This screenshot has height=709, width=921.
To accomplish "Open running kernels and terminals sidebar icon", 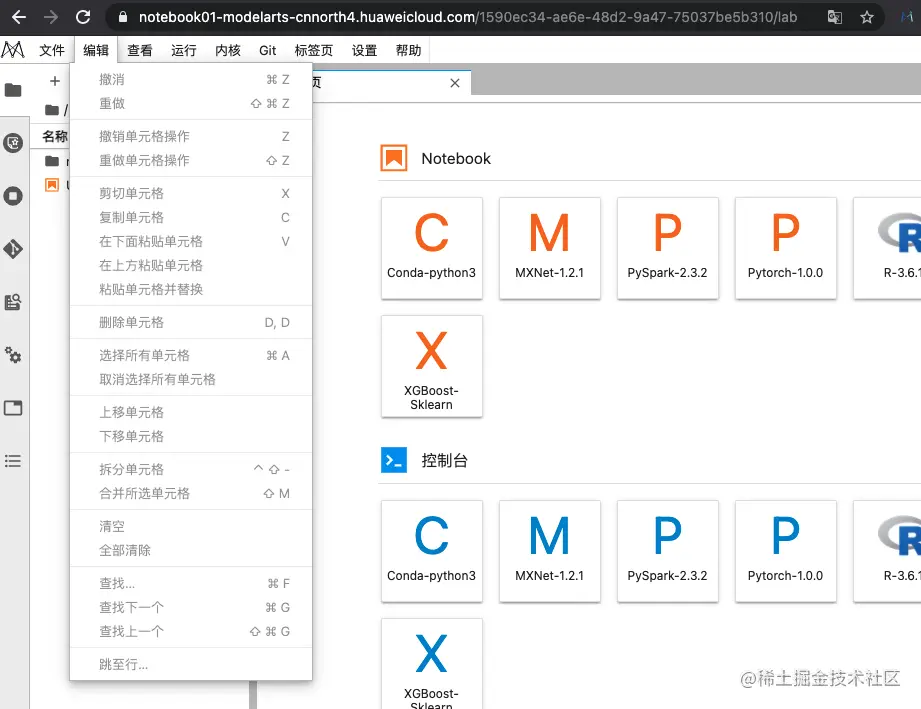I will 13,196.
